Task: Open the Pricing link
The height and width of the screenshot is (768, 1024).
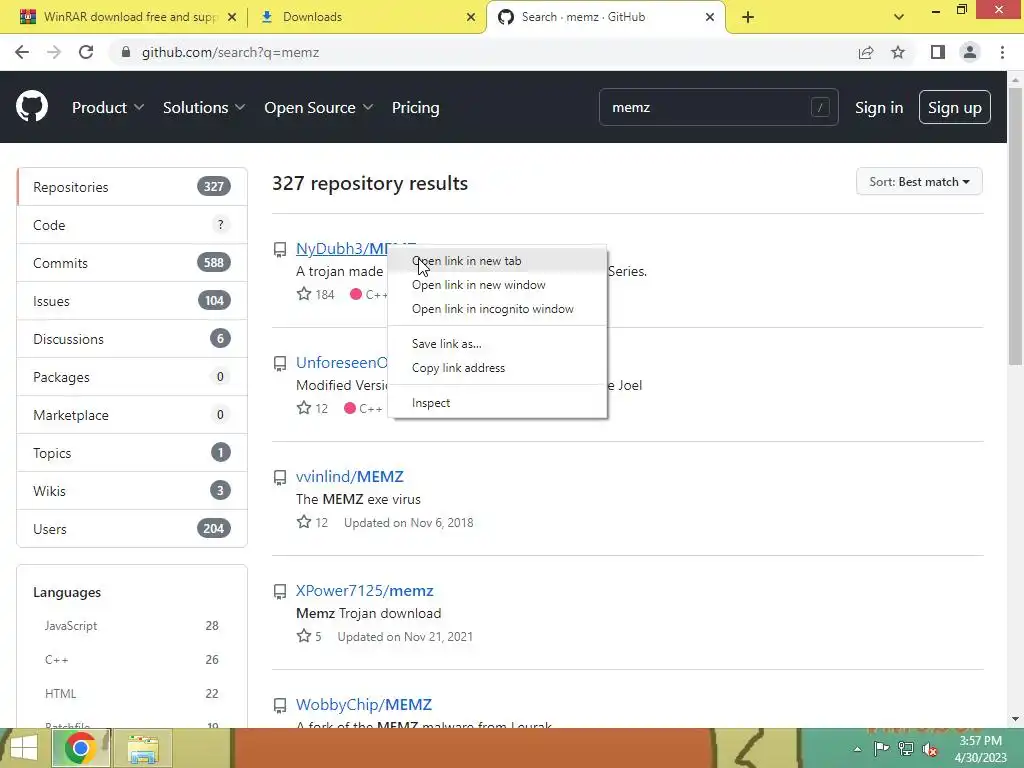Action: pyautogui.click(x=415, y=107)
